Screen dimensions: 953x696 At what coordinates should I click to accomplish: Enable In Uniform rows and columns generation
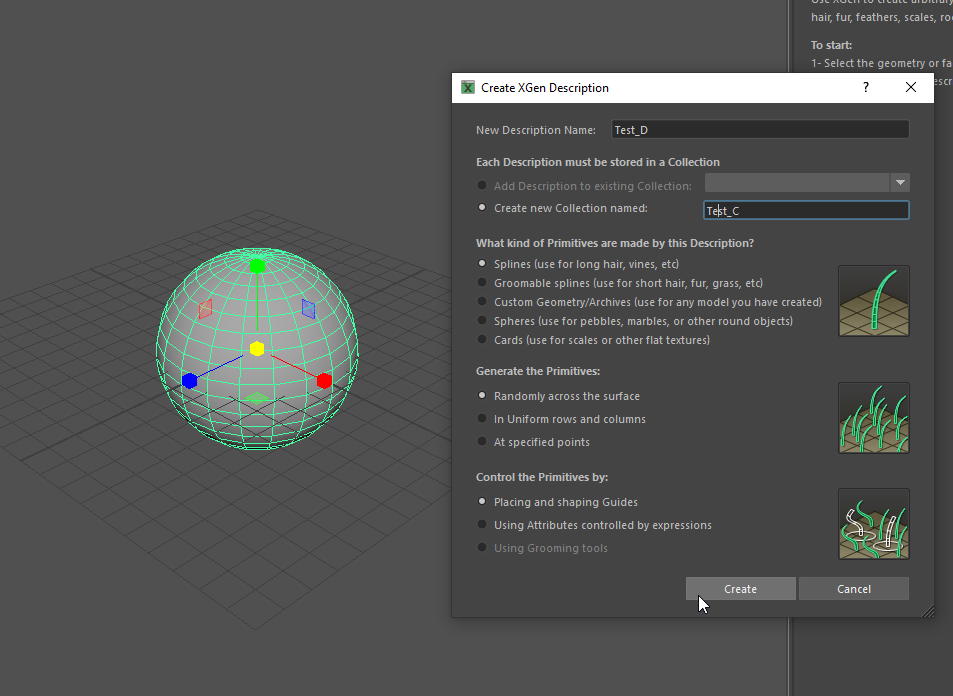[484, 418]
